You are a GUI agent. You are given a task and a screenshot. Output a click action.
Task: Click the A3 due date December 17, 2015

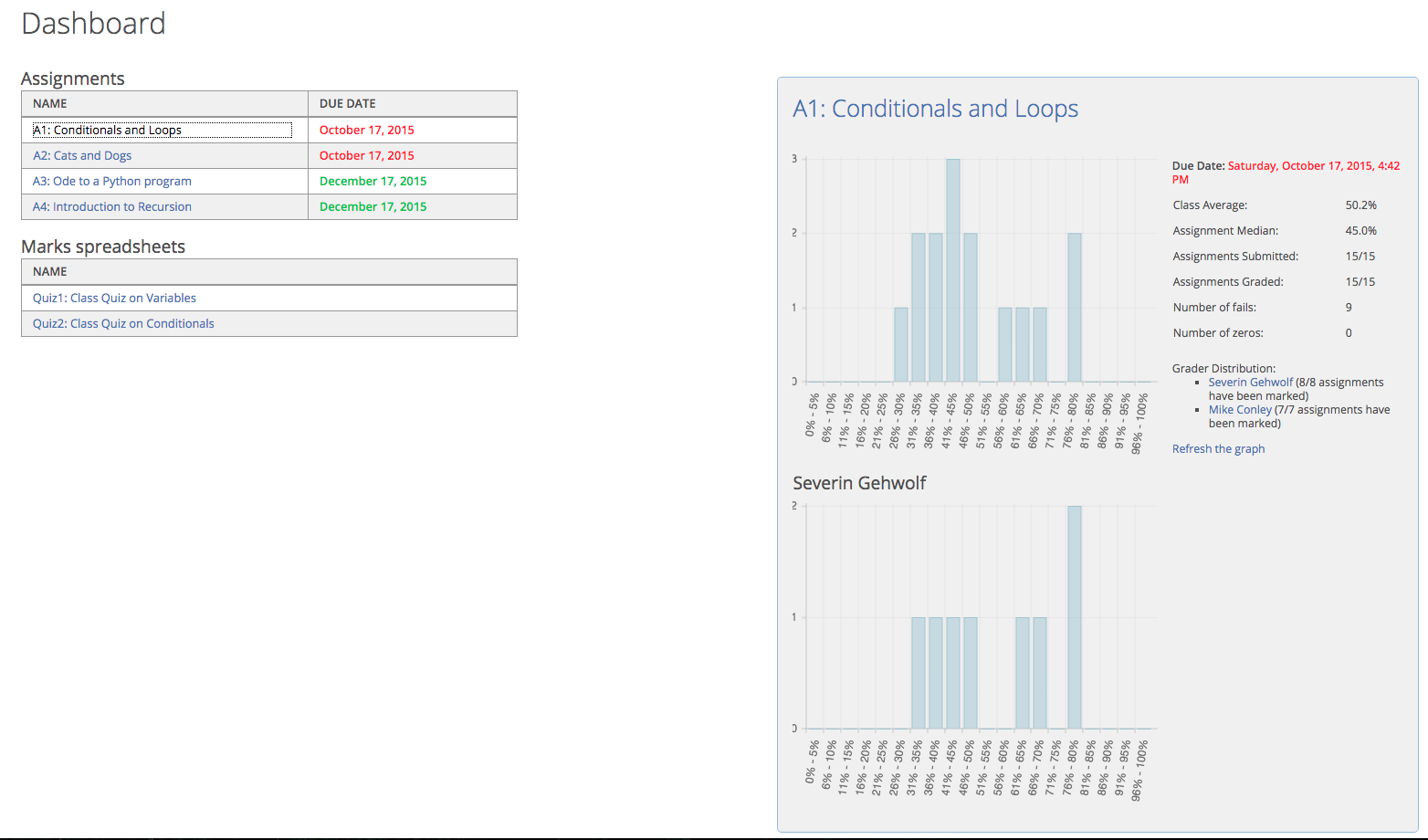click(x=373, y=181)
